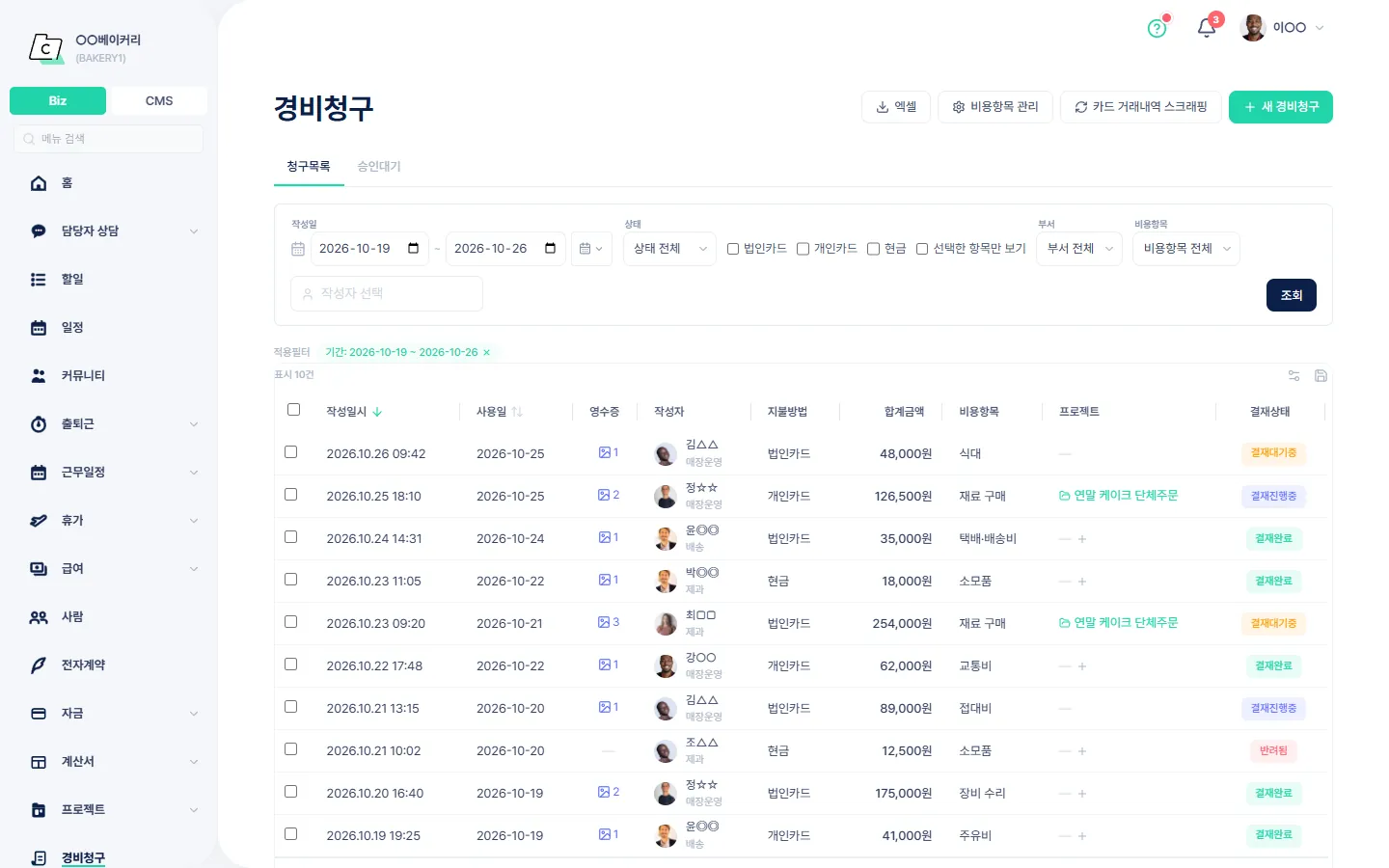Switch to the 승인대기 tab

379,167
